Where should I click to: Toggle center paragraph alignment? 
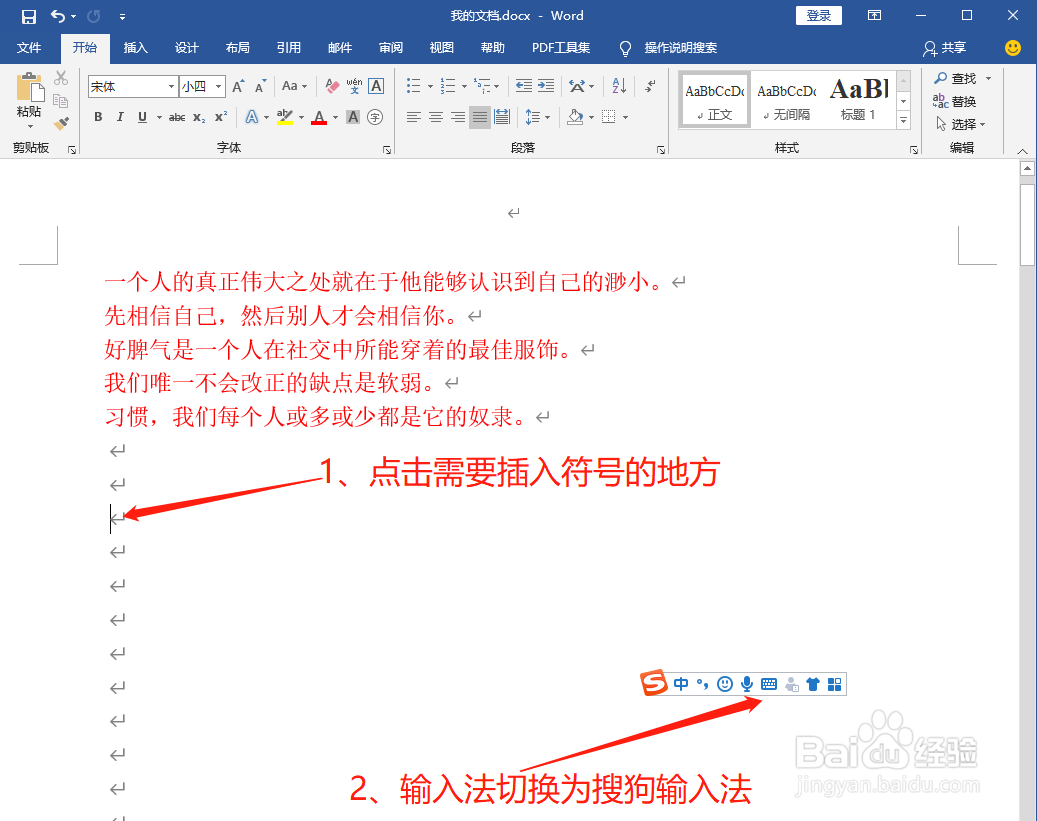(435, 117)
